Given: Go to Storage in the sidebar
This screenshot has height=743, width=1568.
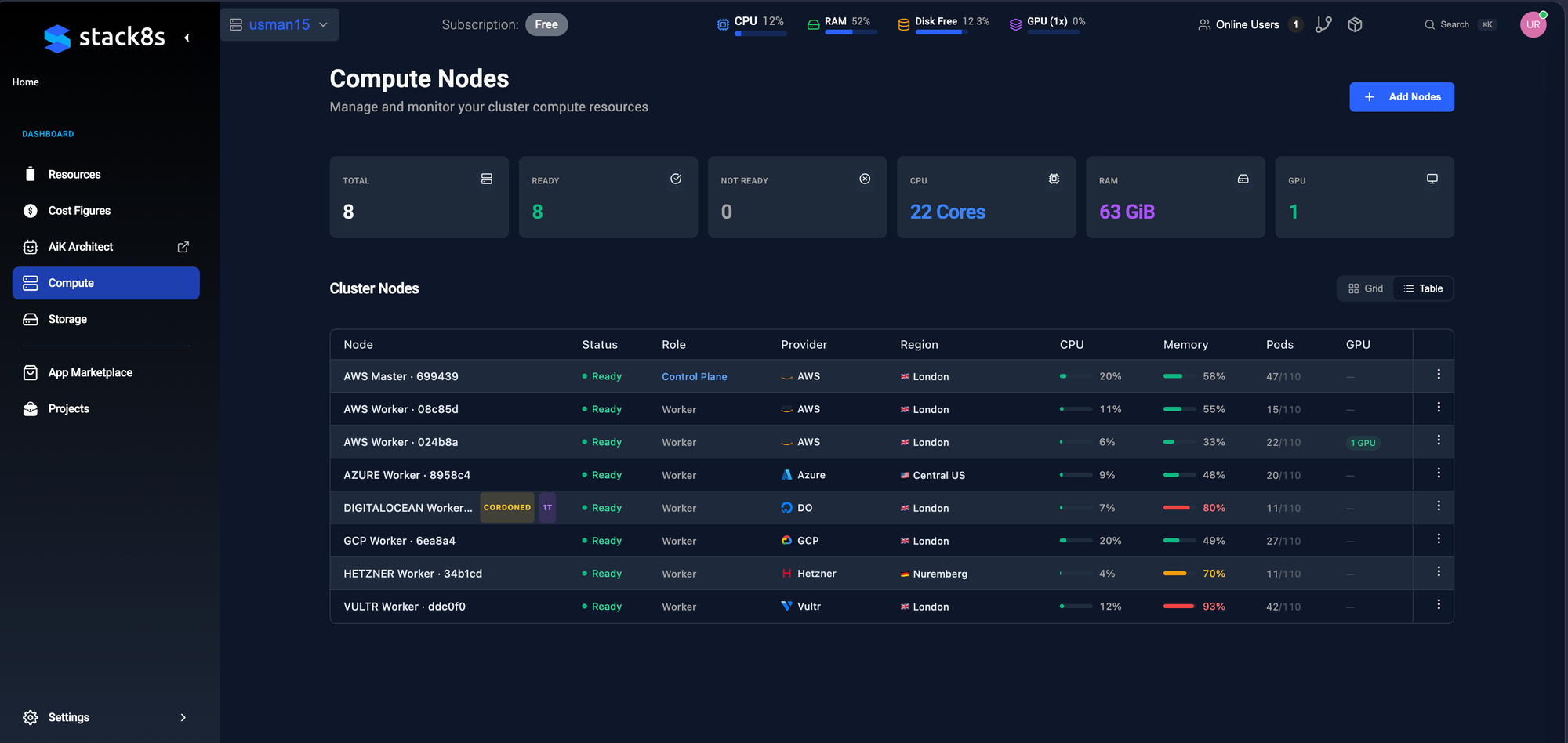Looking at the screenshot, I should click(x=67, y=319).
